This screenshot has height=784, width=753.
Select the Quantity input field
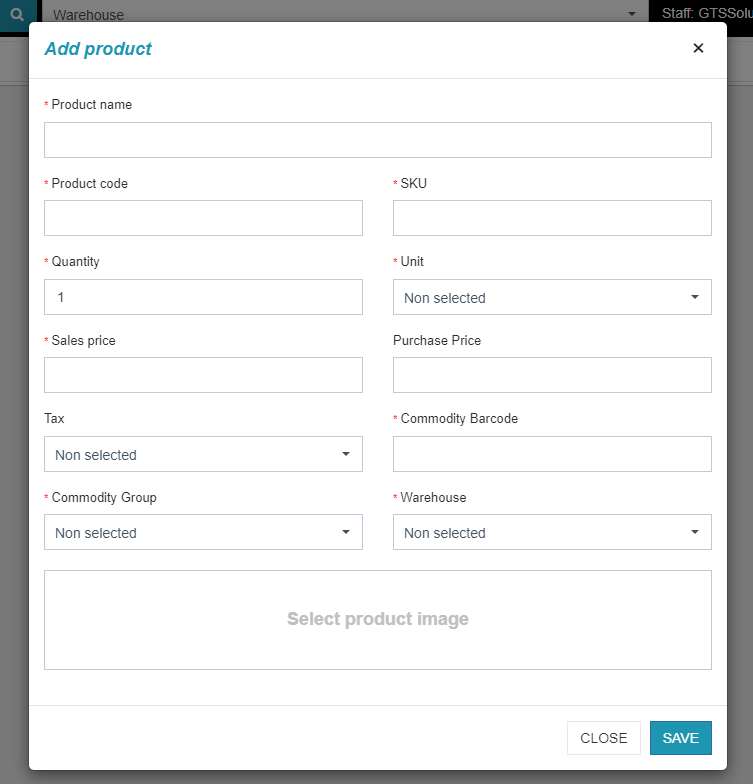click(203, 297)
